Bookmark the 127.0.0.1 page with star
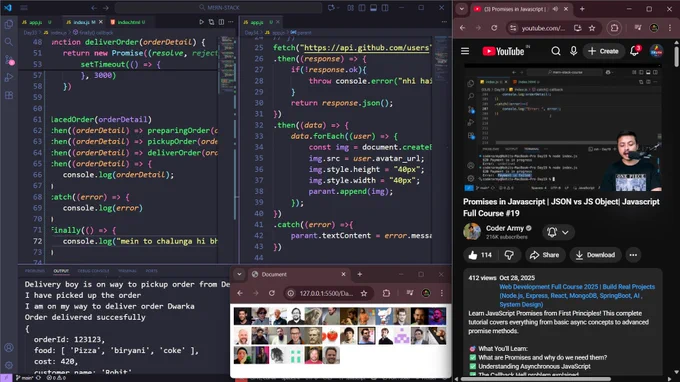Viewport: 680px width, 382px height. click(x=364, y=294)
